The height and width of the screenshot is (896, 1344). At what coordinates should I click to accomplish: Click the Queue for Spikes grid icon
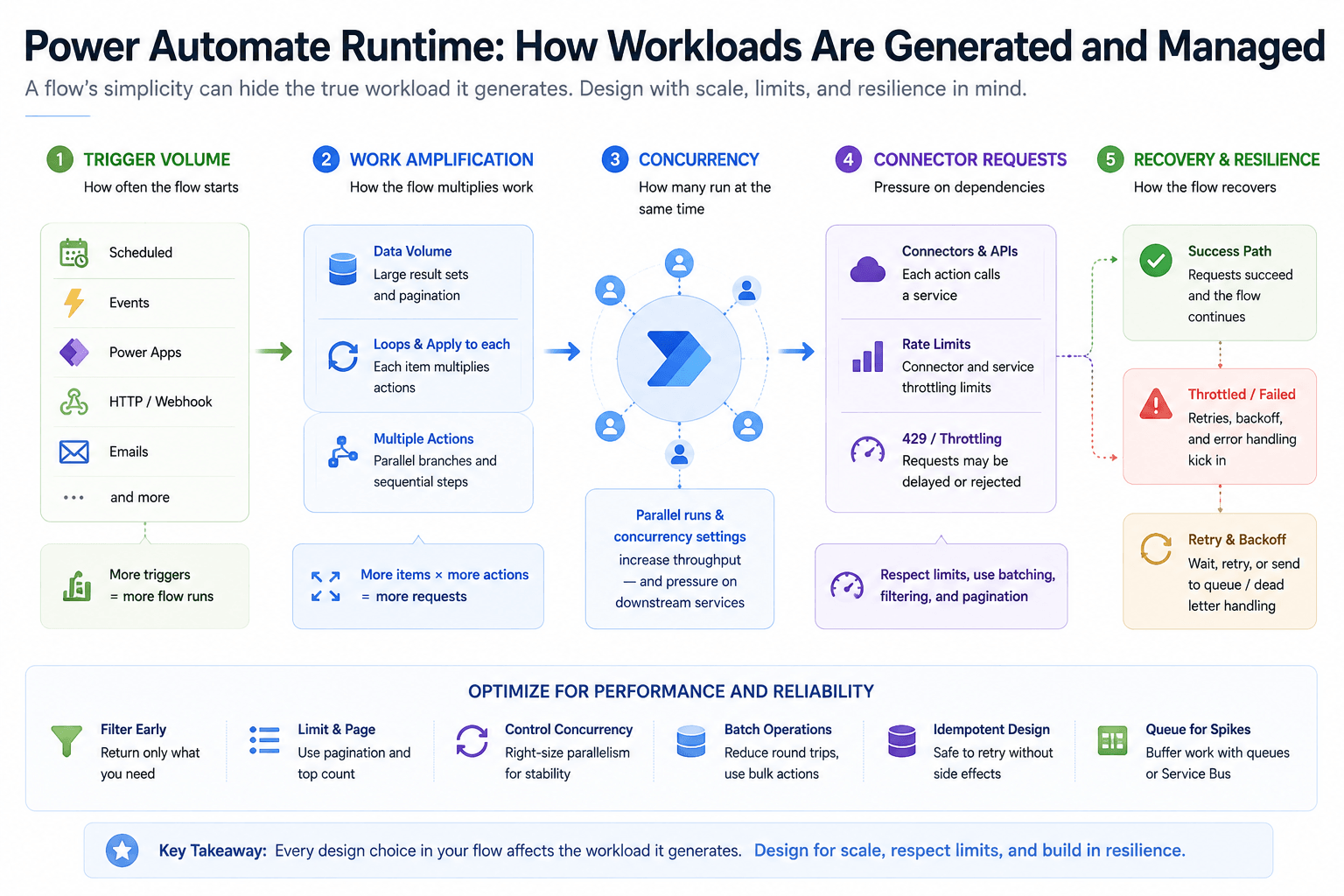(x=1113, y=740)
